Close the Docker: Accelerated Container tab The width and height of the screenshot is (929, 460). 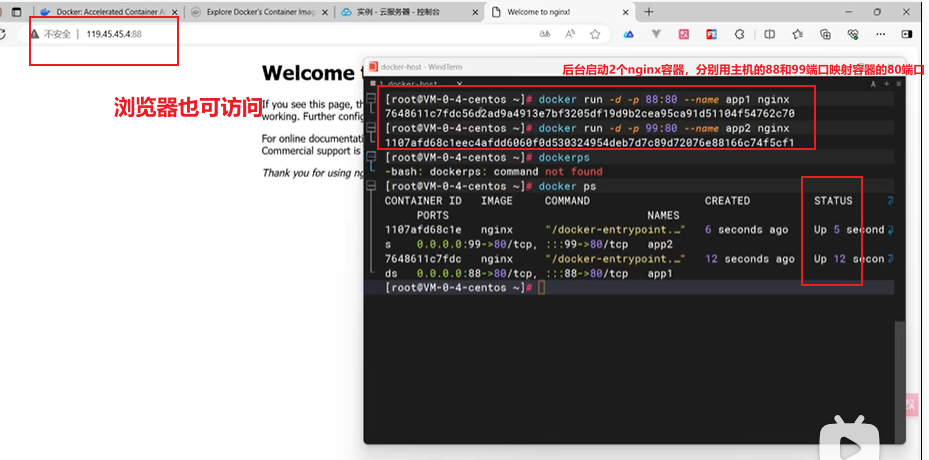pos(174,12)
